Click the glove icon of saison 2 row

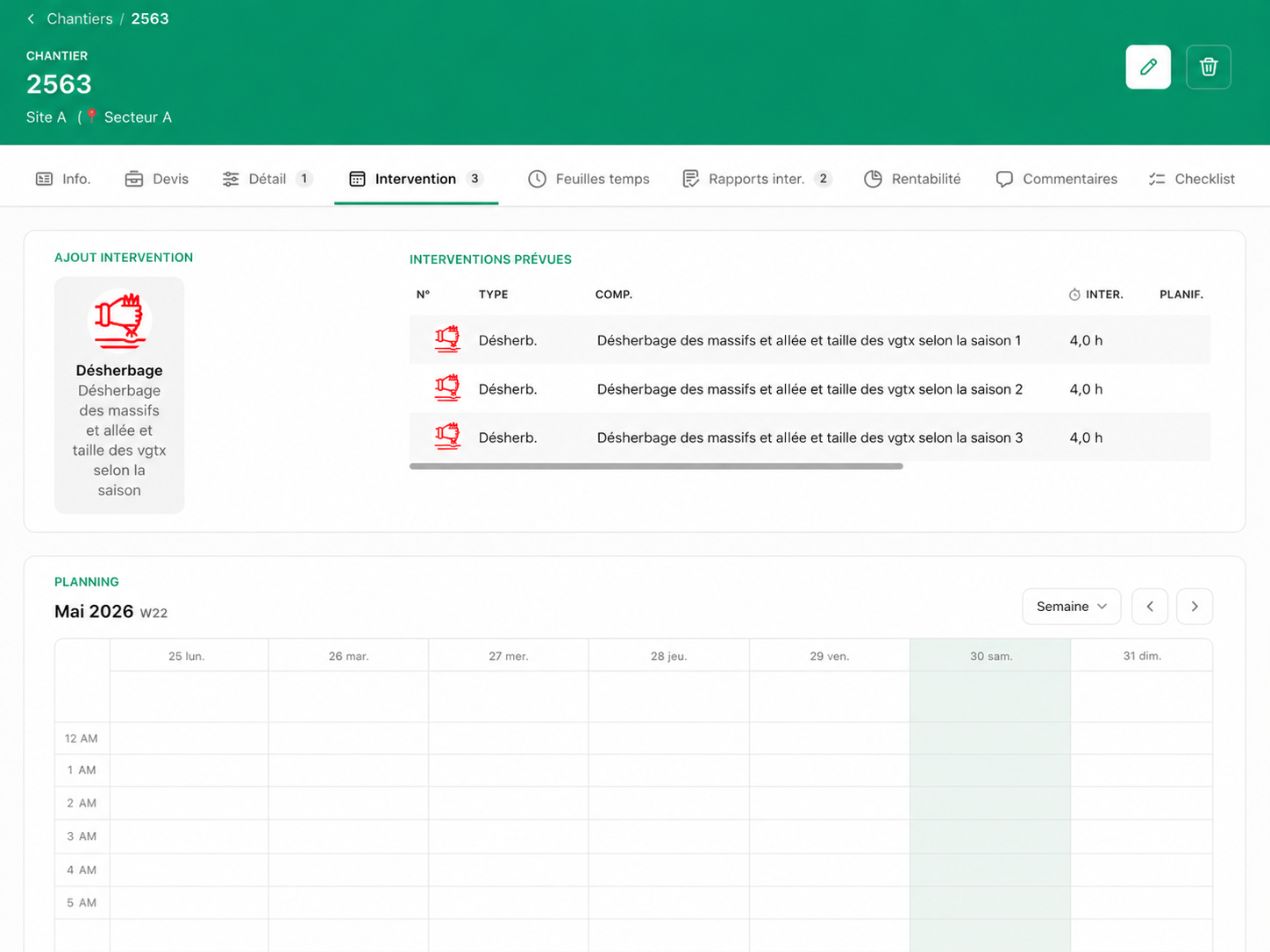pyautogui.click(x=447, y=388)
